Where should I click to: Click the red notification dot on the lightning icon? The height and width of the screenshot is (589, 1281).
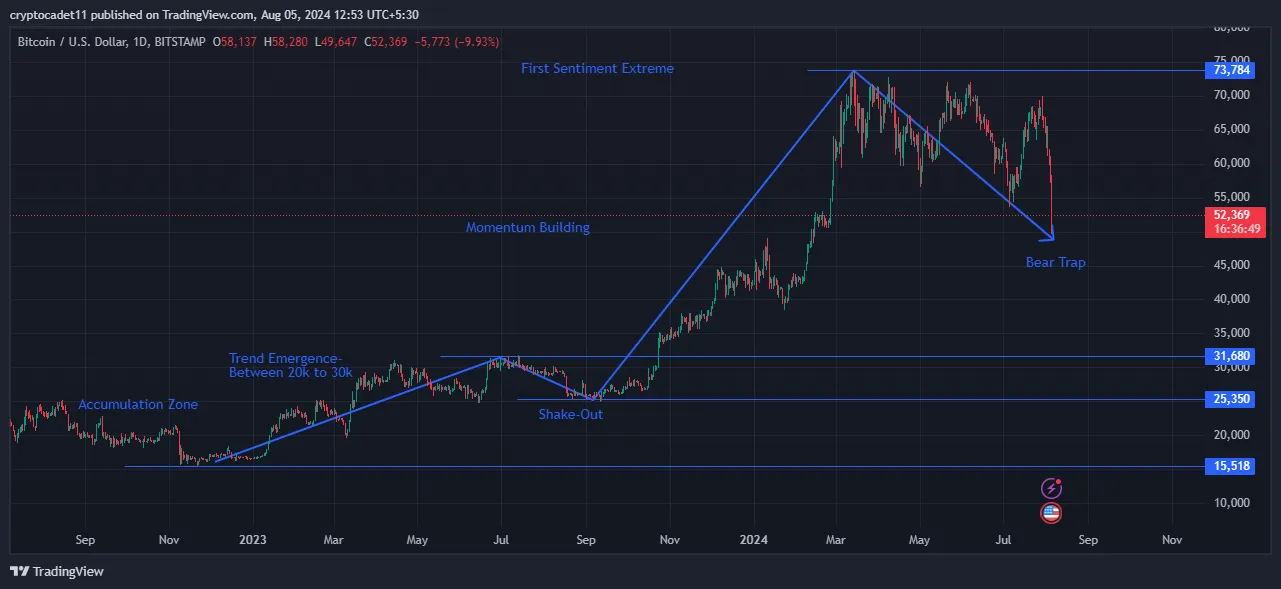1057,481
